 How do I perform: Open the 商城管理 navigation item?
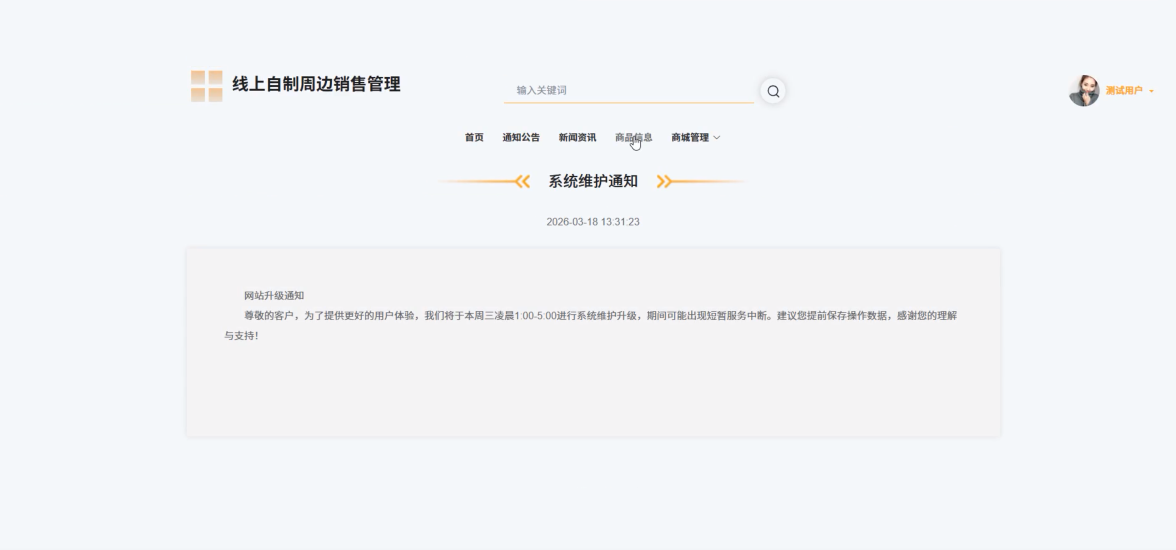click(690, 137)
